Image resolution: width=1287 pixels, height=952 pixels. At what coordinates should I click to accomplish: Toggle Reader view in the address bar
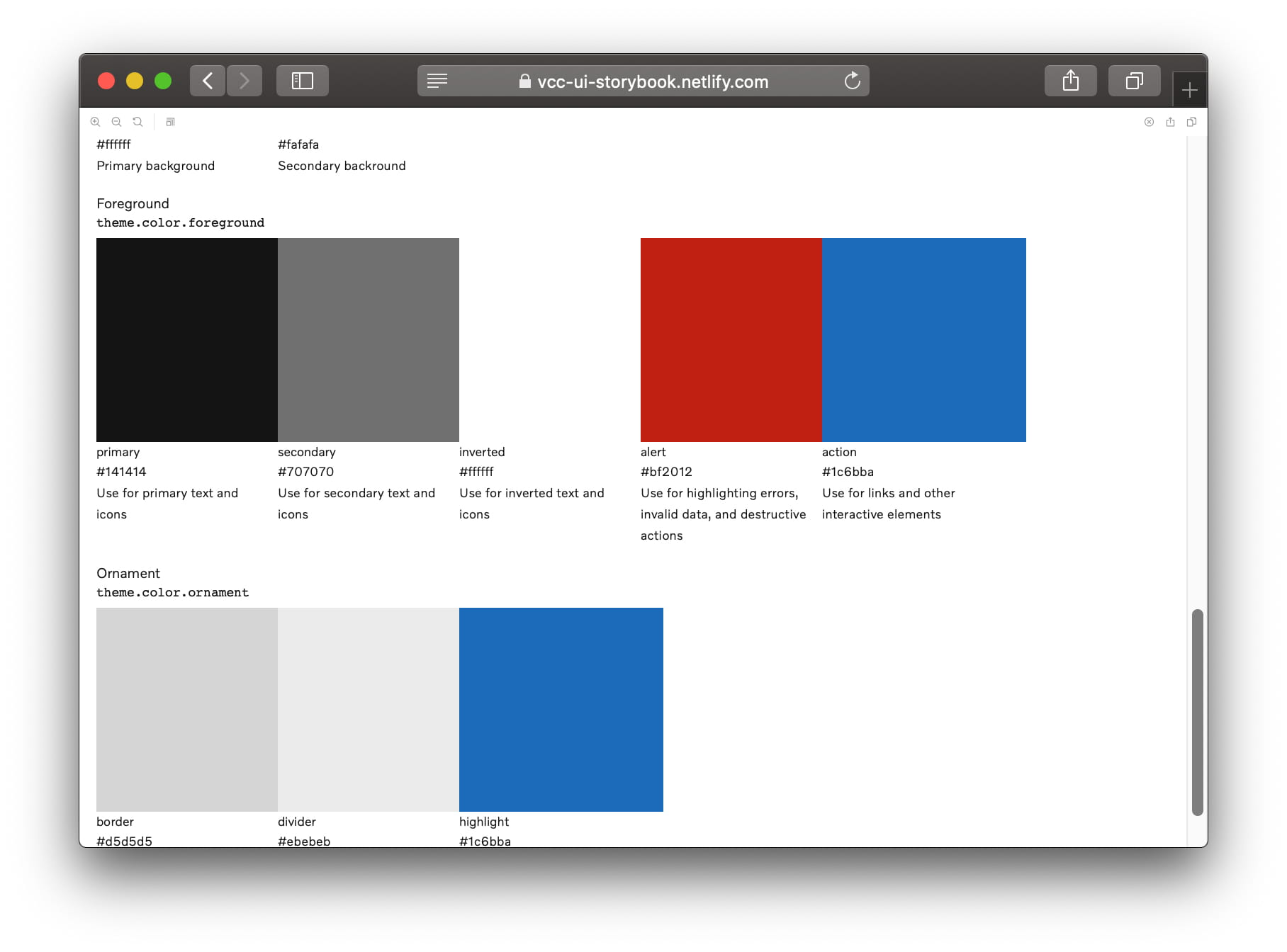437,81
